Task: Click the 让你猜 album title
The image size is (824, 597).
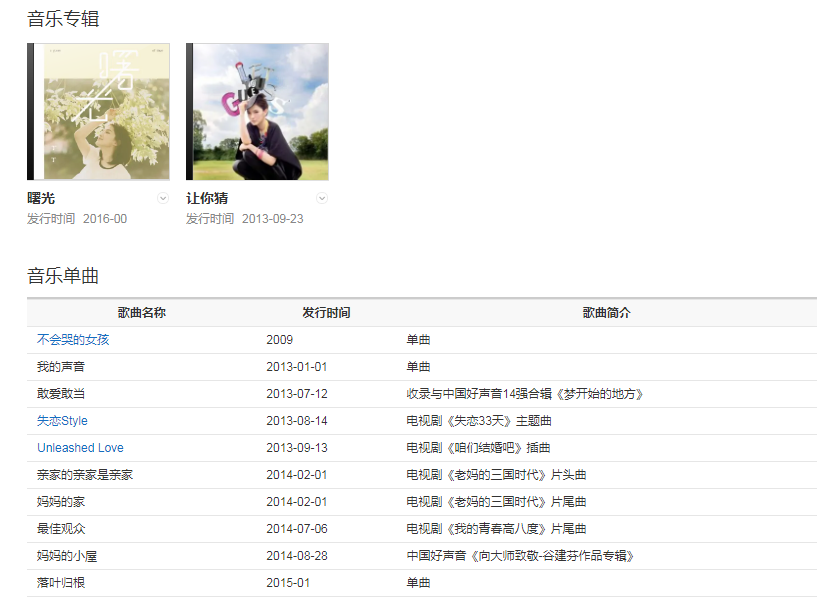Action: tap(207, 198)
